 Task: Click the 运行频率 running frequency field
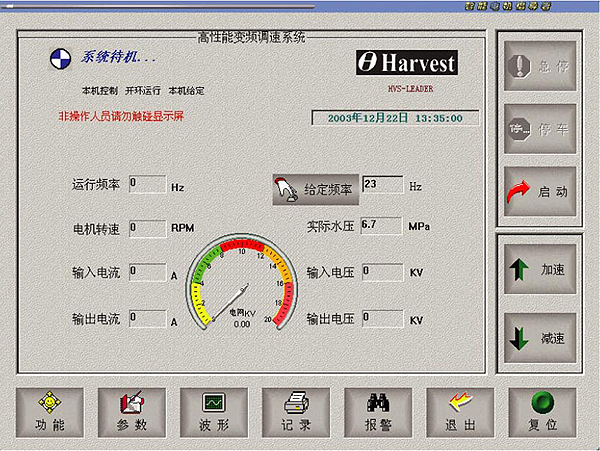(x=147, y=184)
